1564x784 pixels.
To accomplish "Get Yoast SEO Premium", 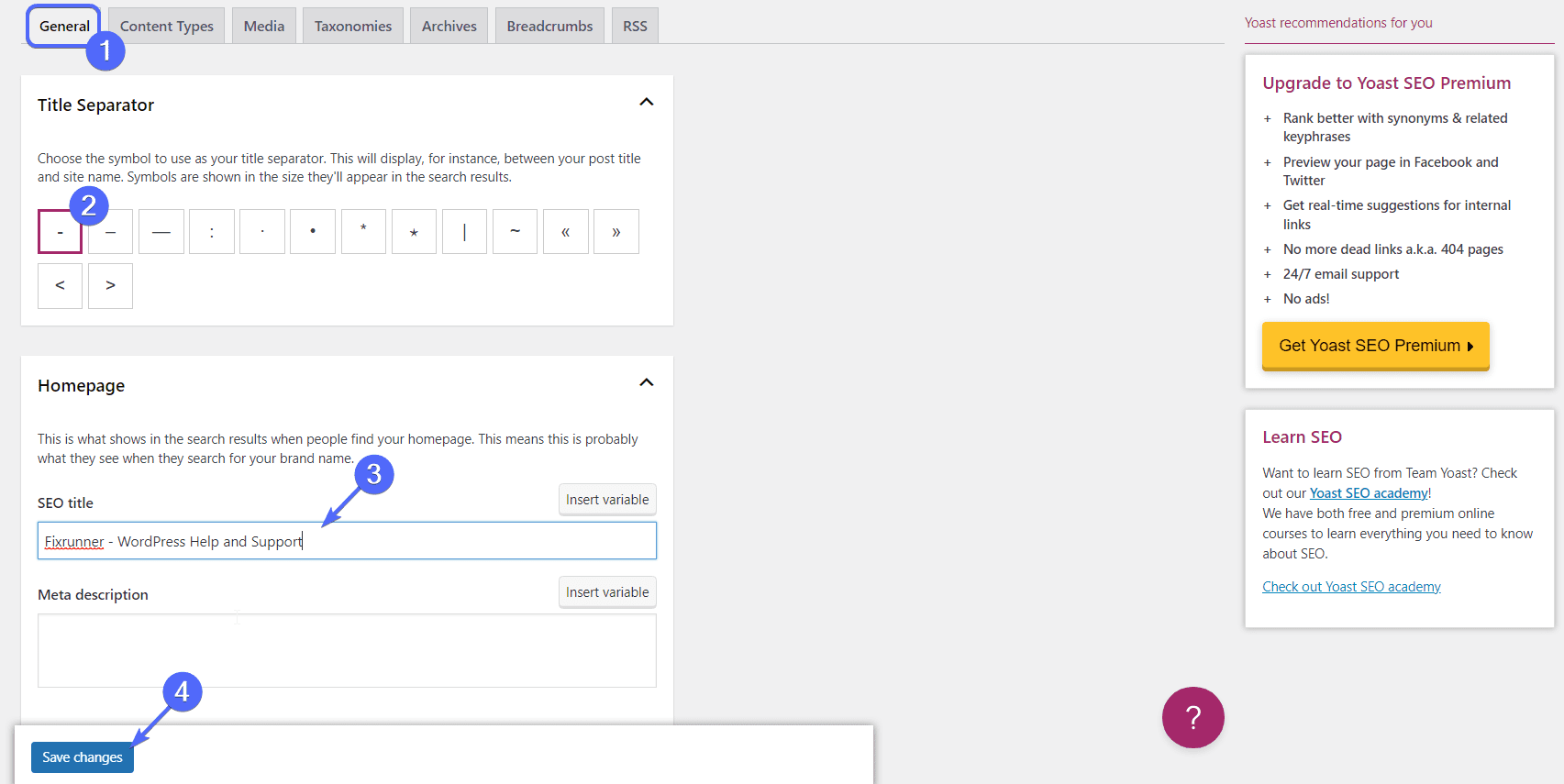I will (x=1376, y=346).
